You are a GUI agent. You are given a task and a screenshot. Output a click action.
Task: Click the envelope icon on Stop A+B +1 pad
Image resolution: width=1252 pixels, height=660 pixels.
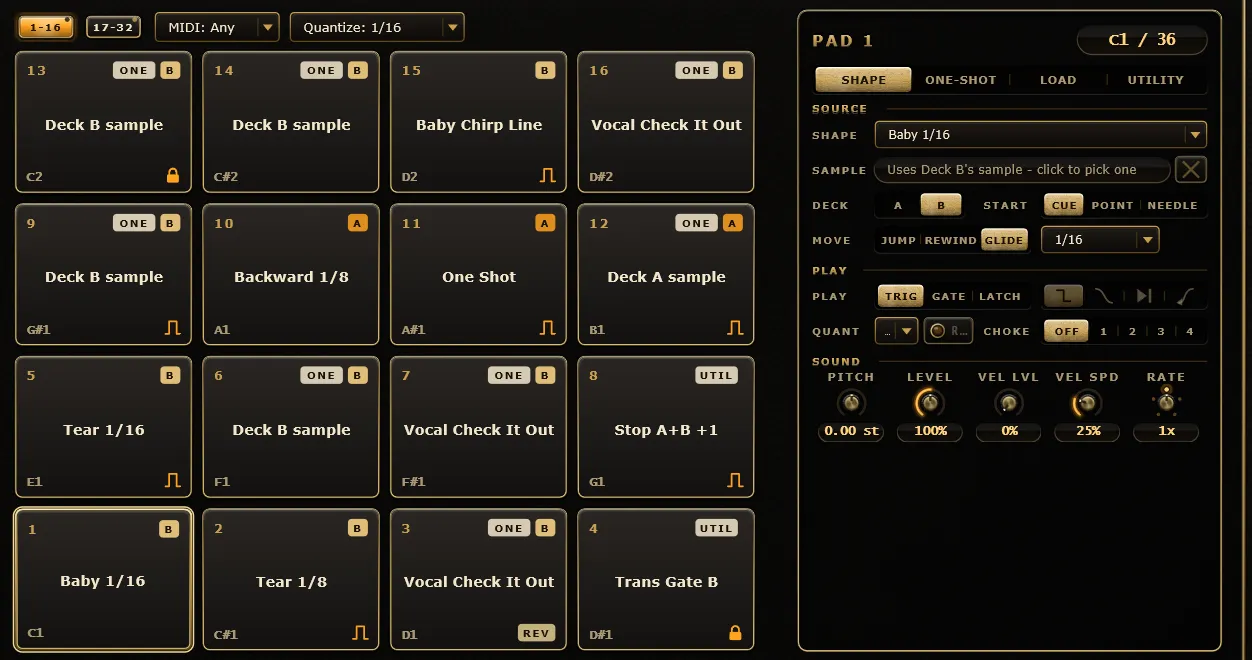click(735, 481)
